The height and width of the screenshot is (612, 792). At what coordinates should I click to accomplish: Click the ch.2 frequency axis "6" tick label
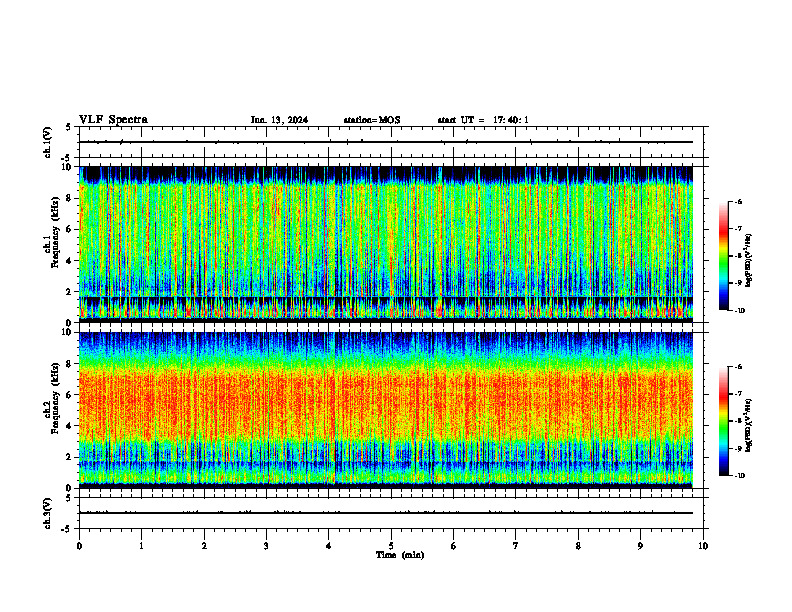tap(70, 395)
